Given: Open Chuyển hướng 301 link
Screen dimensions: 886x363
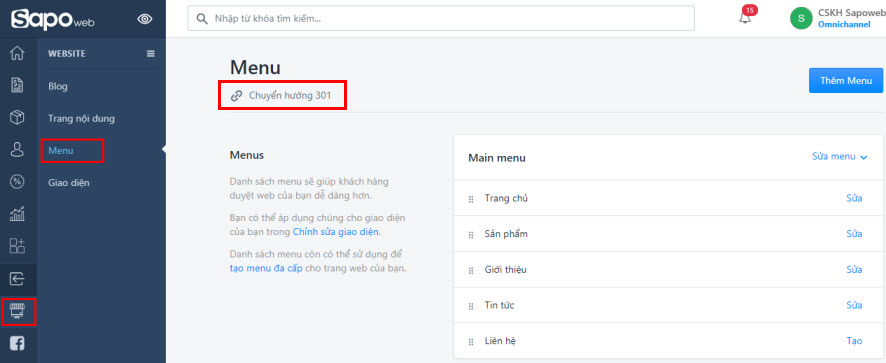Looking at the screenshot, I should (290, 96).
